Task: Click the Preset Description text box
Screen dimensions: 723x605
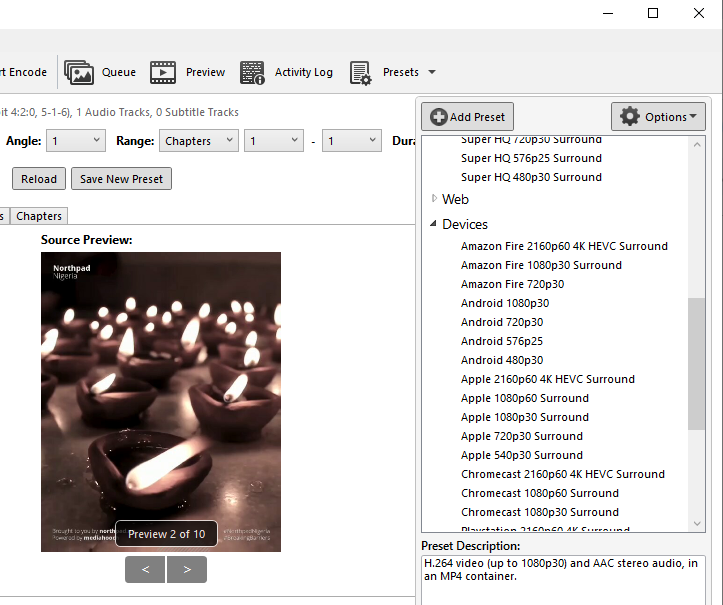Action: 563,580
